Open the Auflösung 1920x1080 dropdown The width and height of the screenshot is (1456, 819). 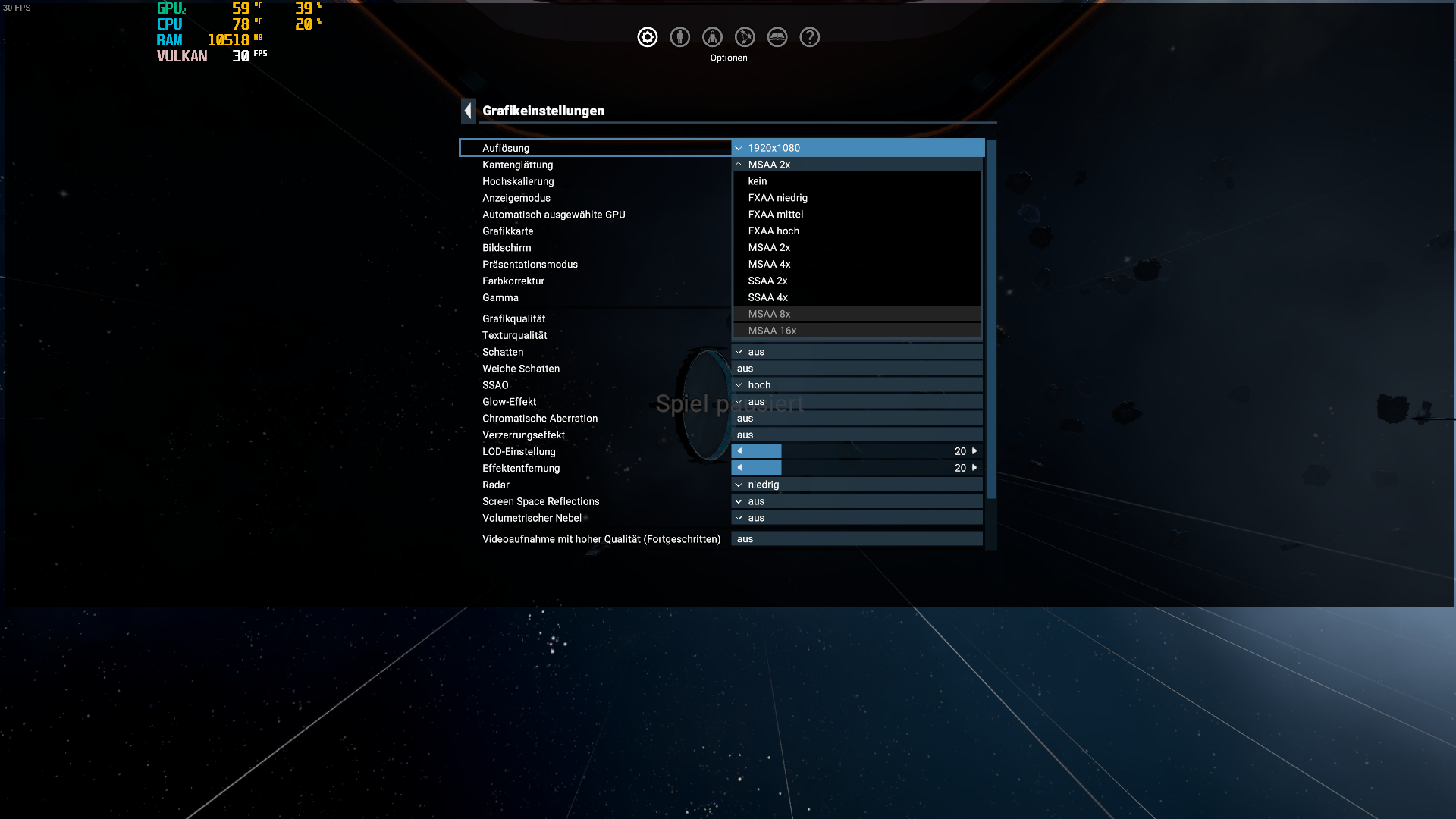[857, 148]
